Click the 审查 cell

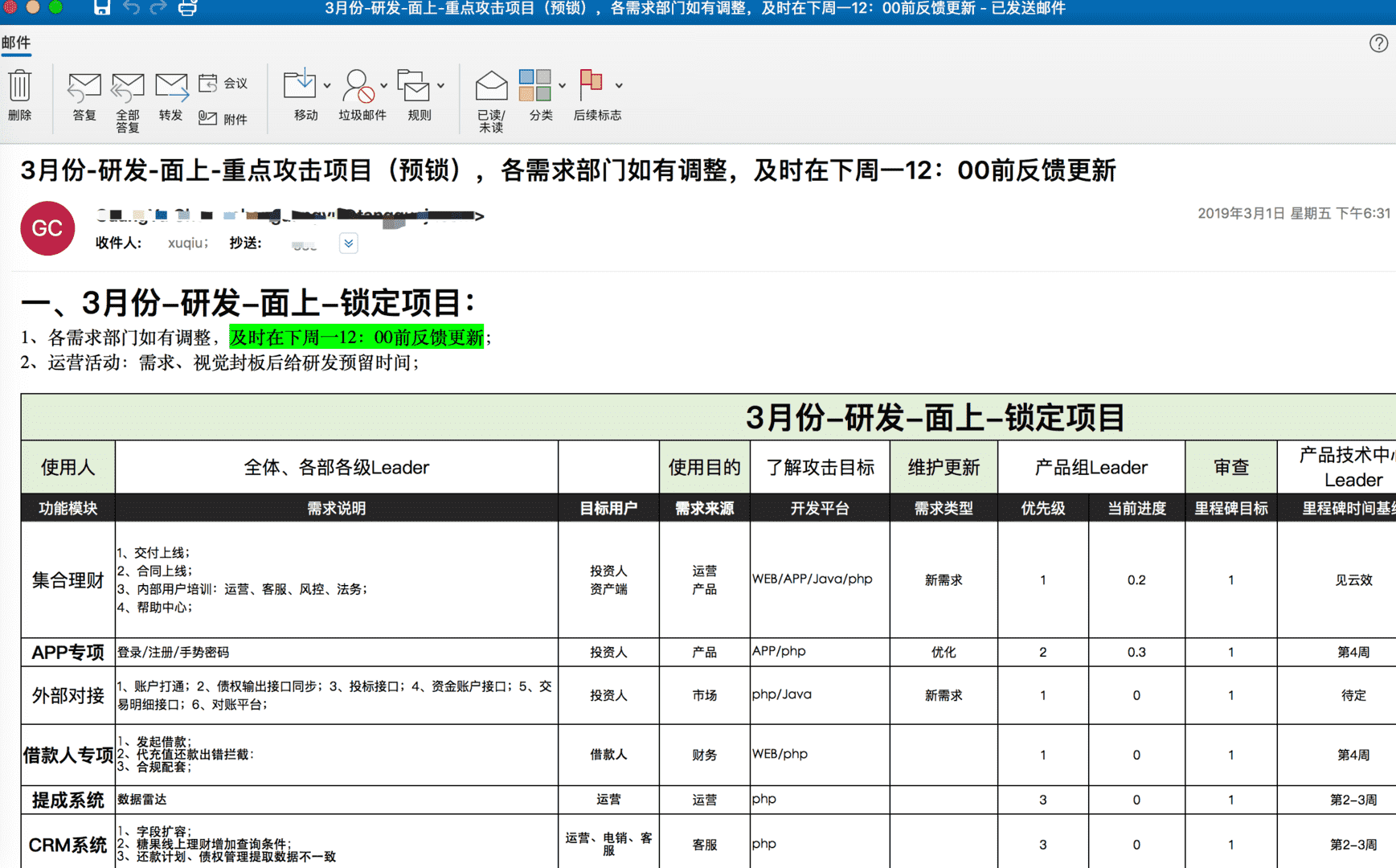click(1231, 467)
